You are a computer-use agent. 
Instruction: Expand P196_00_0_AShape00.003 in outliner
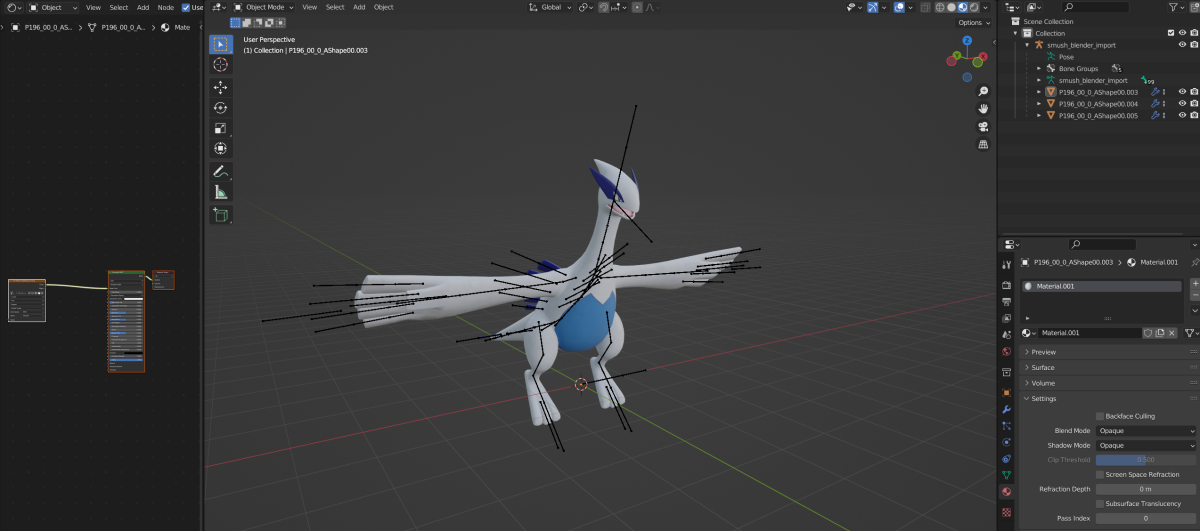coord(1039,92)
